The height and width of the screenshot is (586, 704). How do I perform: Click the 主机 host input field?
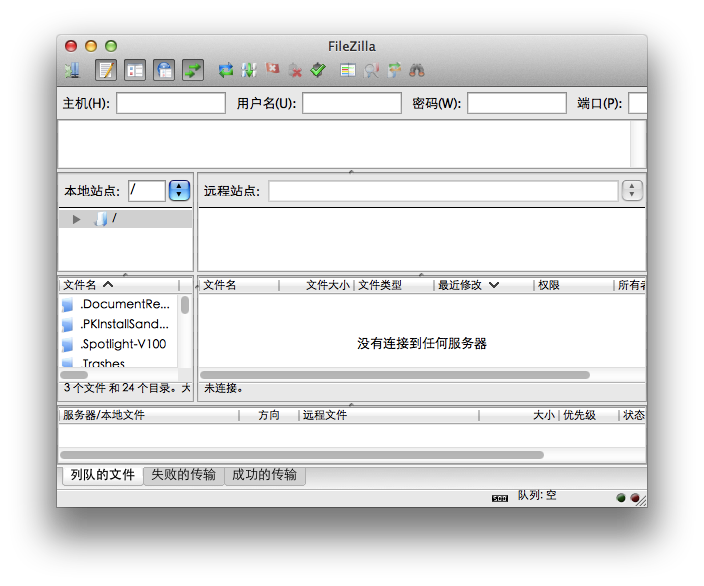171,103
